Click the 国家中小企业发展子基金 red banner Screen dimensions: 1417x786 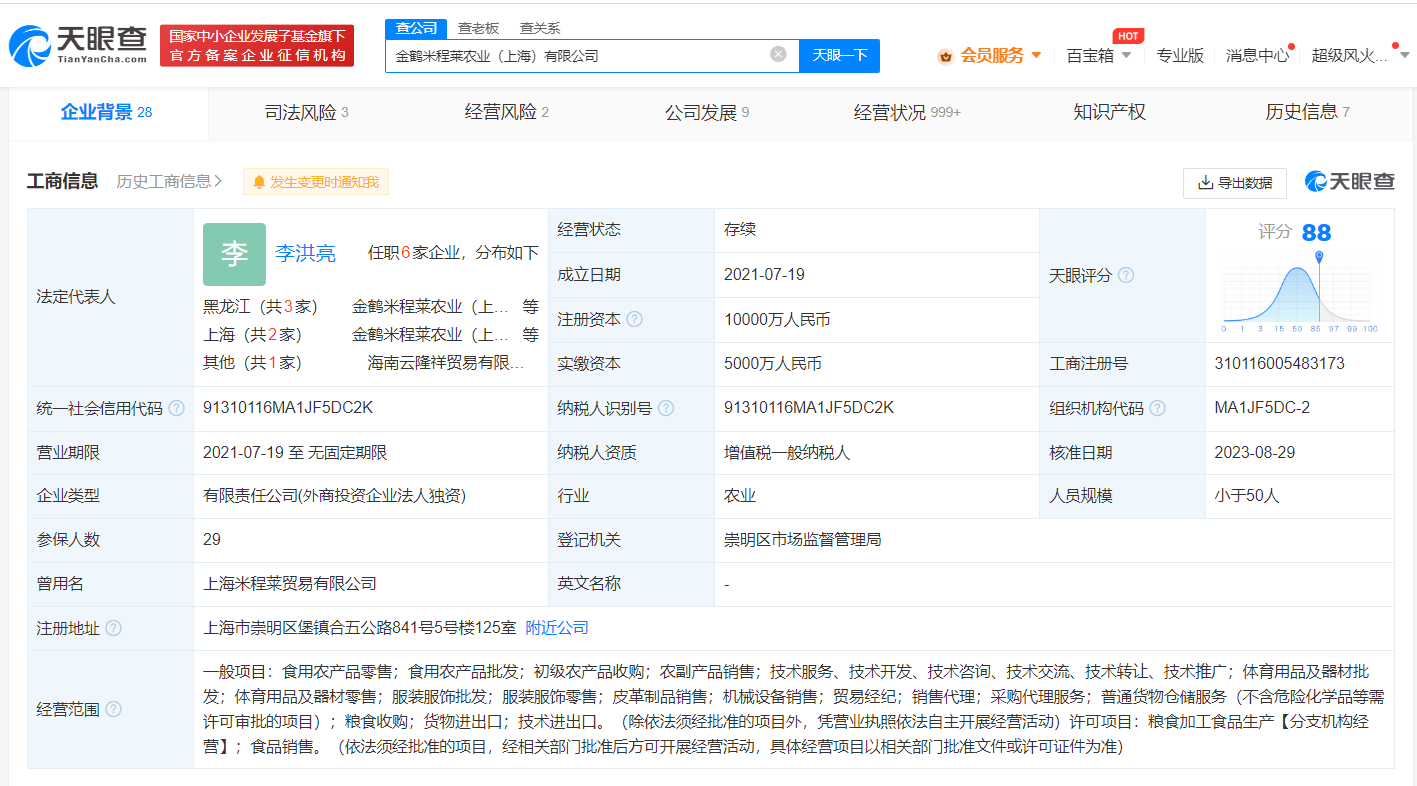[257, 46]
